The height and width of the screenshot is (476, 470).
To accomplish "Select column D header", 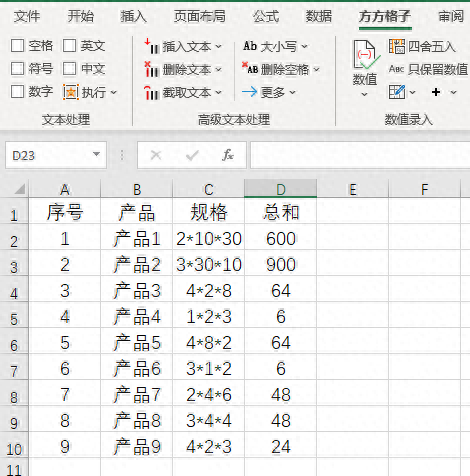I will (281, 189).
